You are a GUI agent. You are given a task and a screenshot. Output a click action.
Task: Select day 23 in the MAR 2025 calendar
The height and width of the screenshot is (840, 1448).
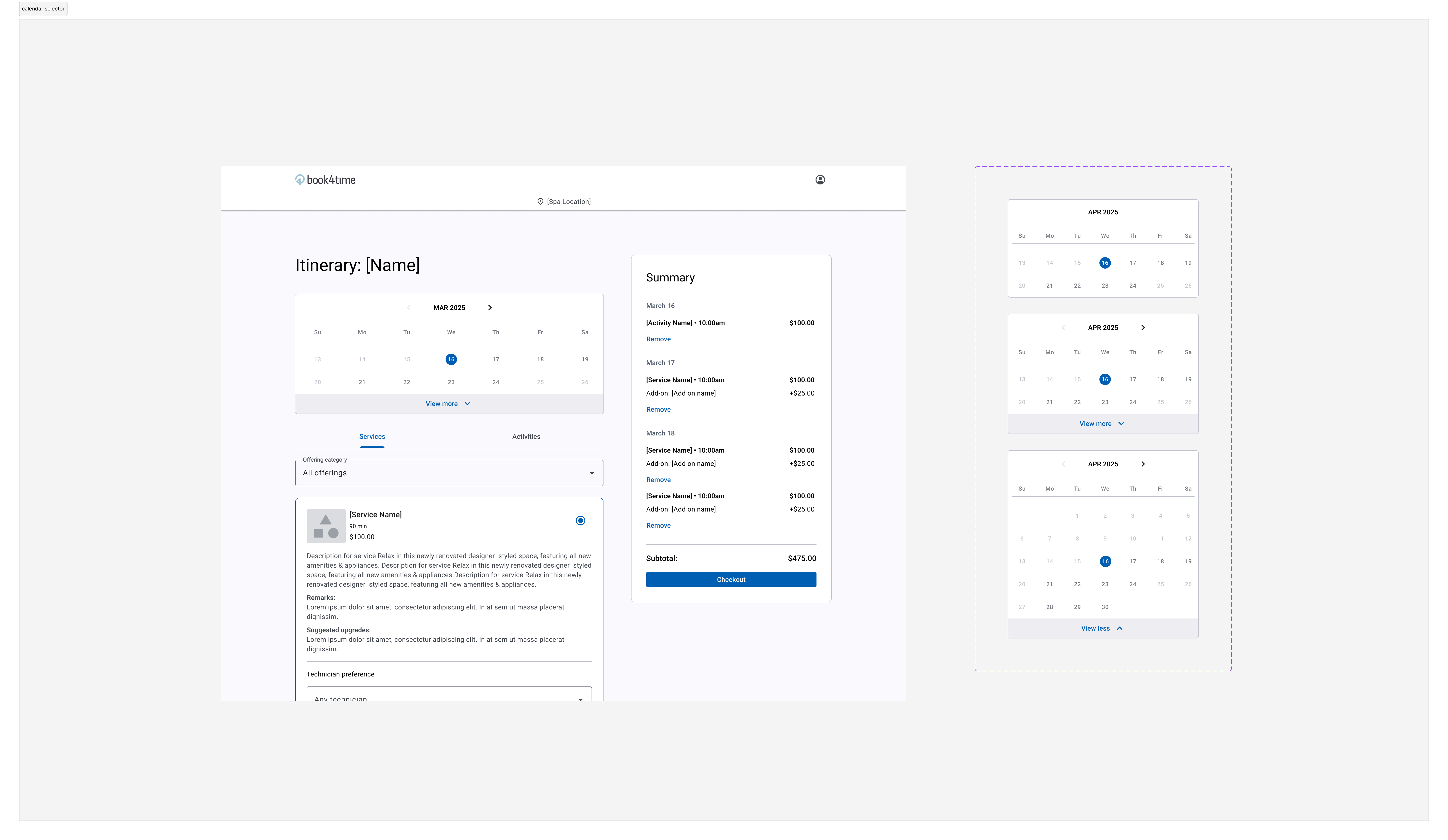(x=451, y=382)
